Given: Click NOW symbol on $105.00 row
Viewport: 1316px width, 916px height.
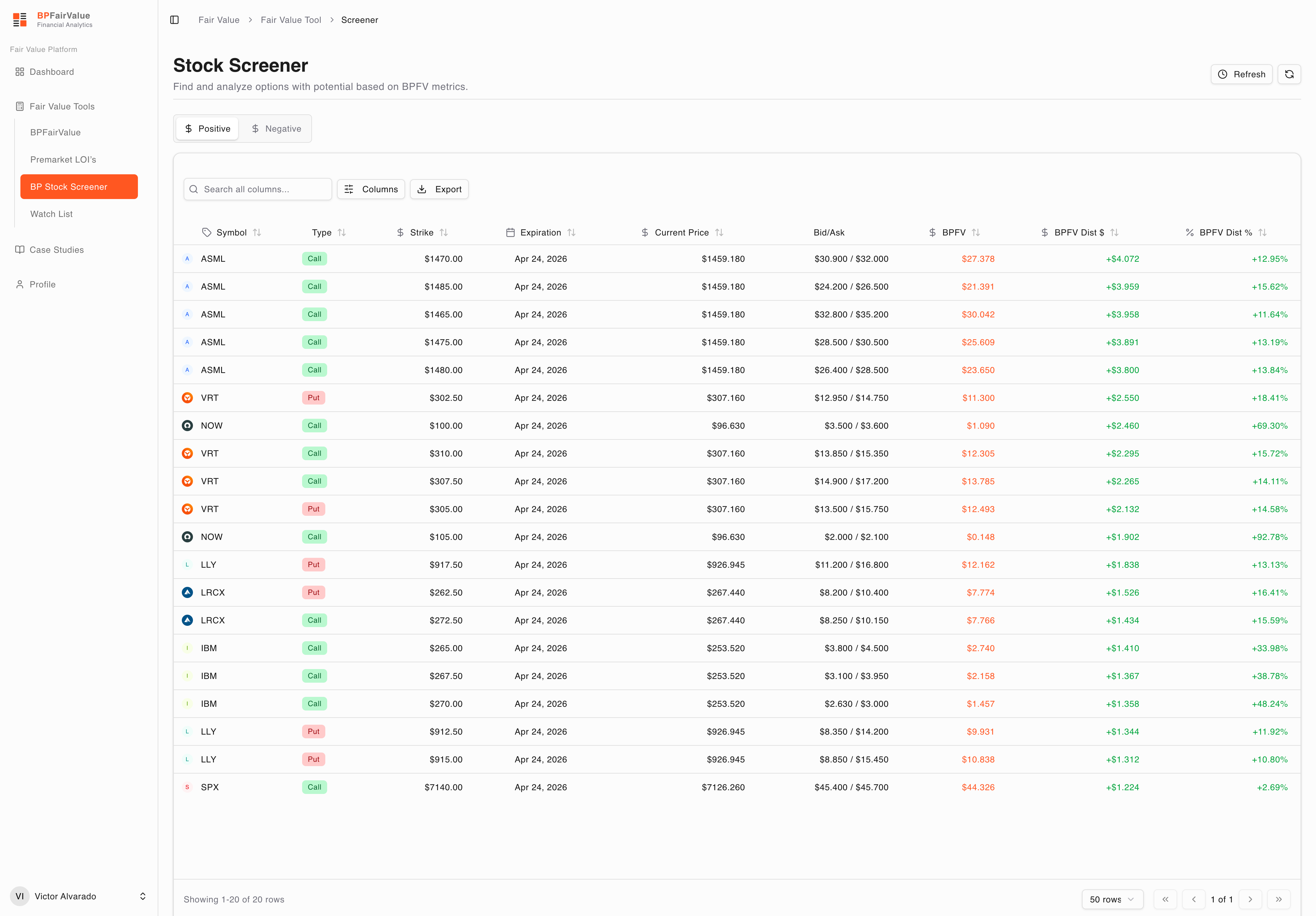Looking at the screenshot, I should [x=211, y=537].
